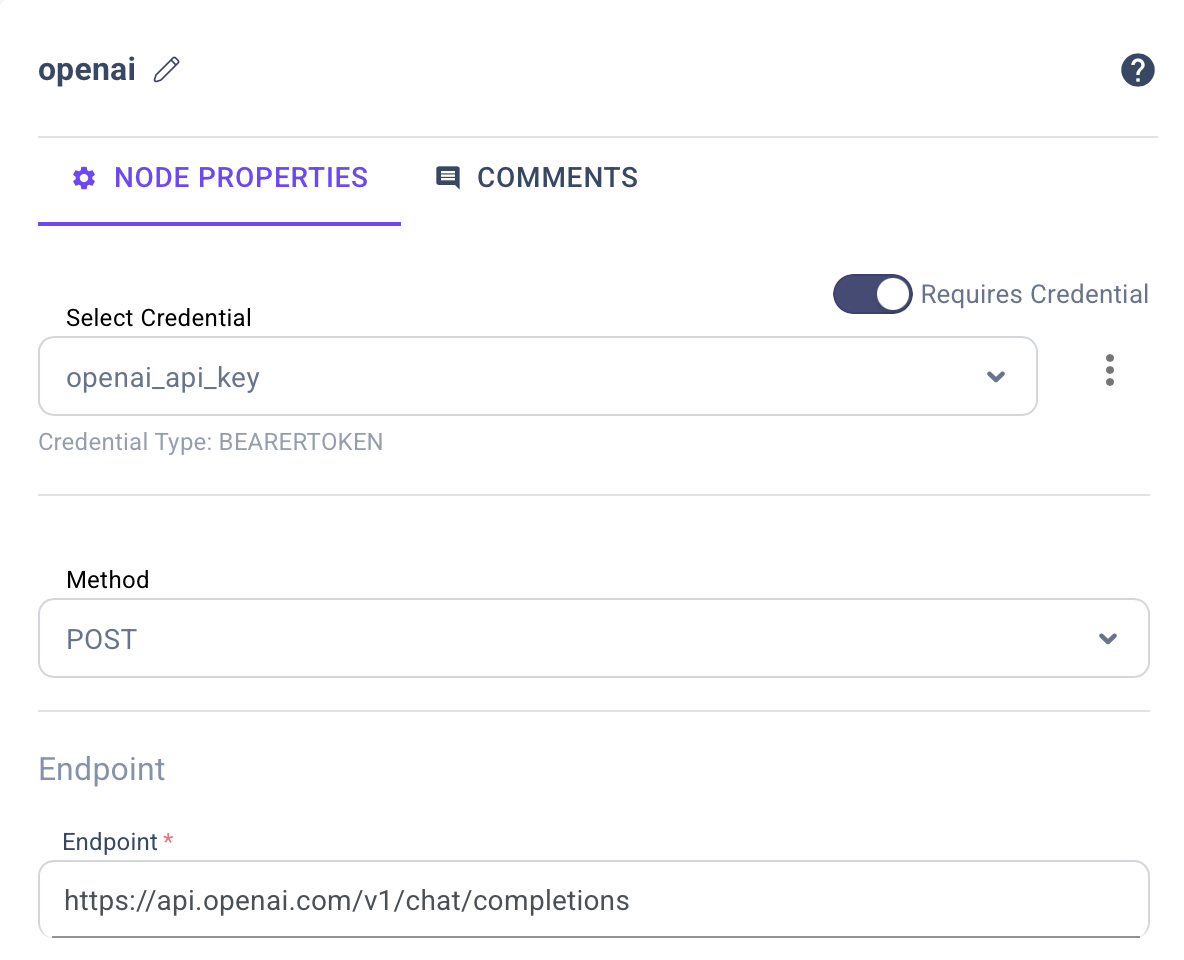Open the Select Credential dropdown
Viewport: 1184px width, 960px height.
click(x=538, y=376)
